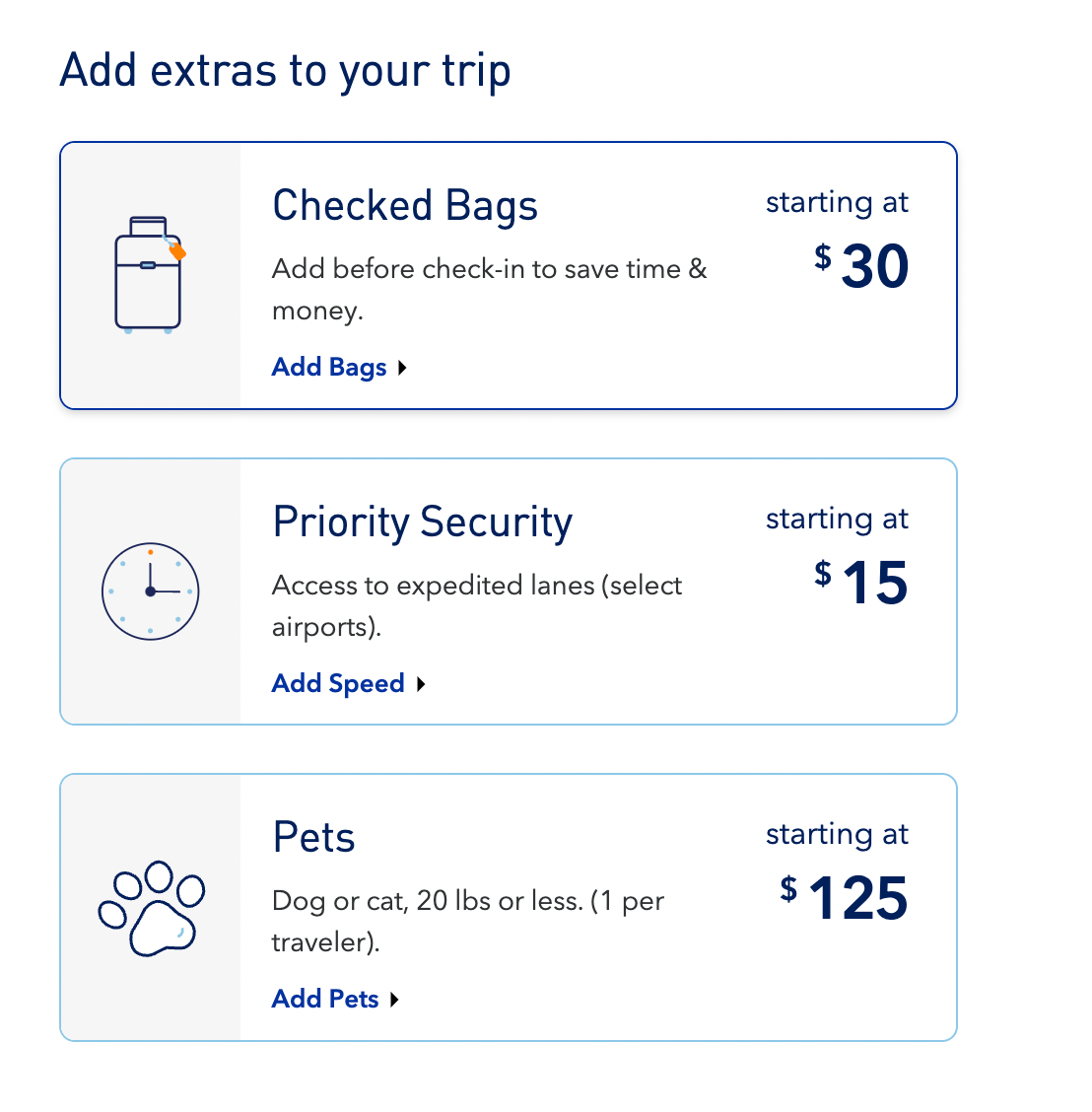This screenshot has height=1112, width=1092.
Task: Click the $125 pets price
Action: (845, 898)
